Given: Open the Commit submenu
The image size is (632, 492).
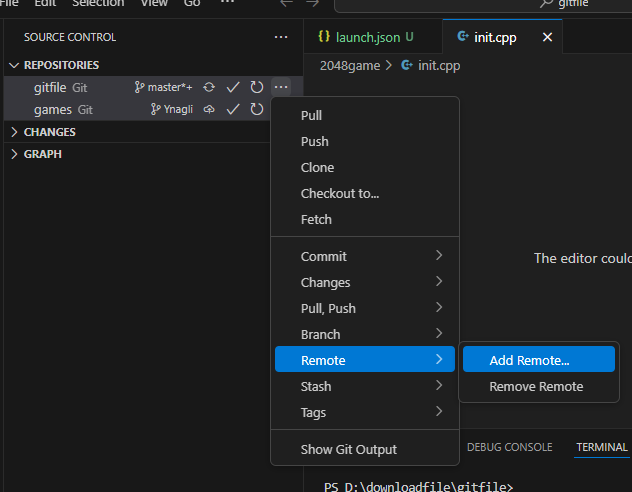Looking at the screenshot, I should click(365, 256).
